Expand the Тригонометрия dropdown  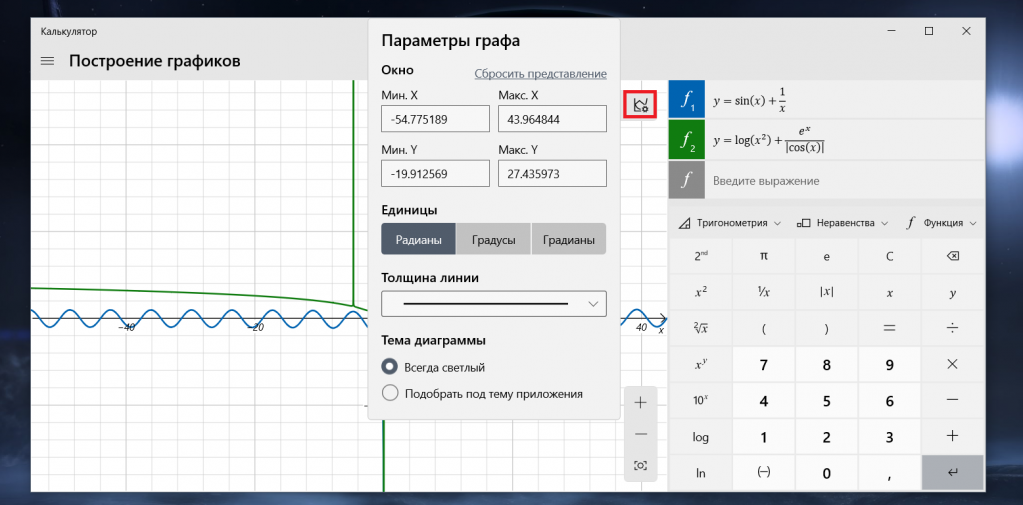(x=730, y=222)
